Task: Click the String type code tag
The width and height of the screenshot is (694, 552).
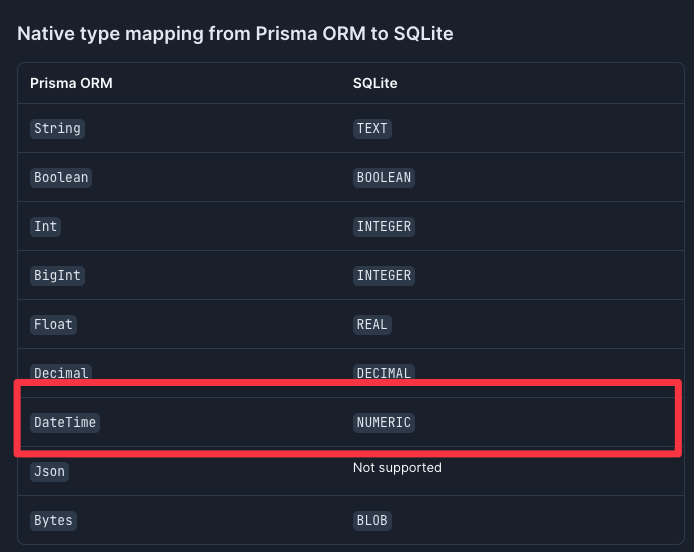Action: (x=58, y=128)
